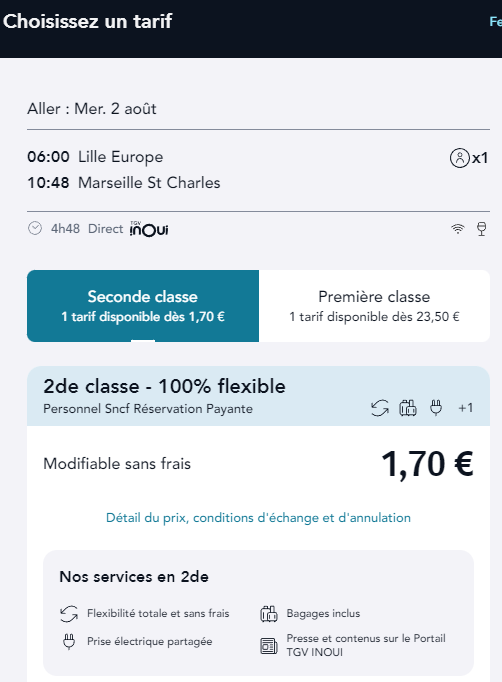Click the partially visible link in top header

(x=495, y=21)
